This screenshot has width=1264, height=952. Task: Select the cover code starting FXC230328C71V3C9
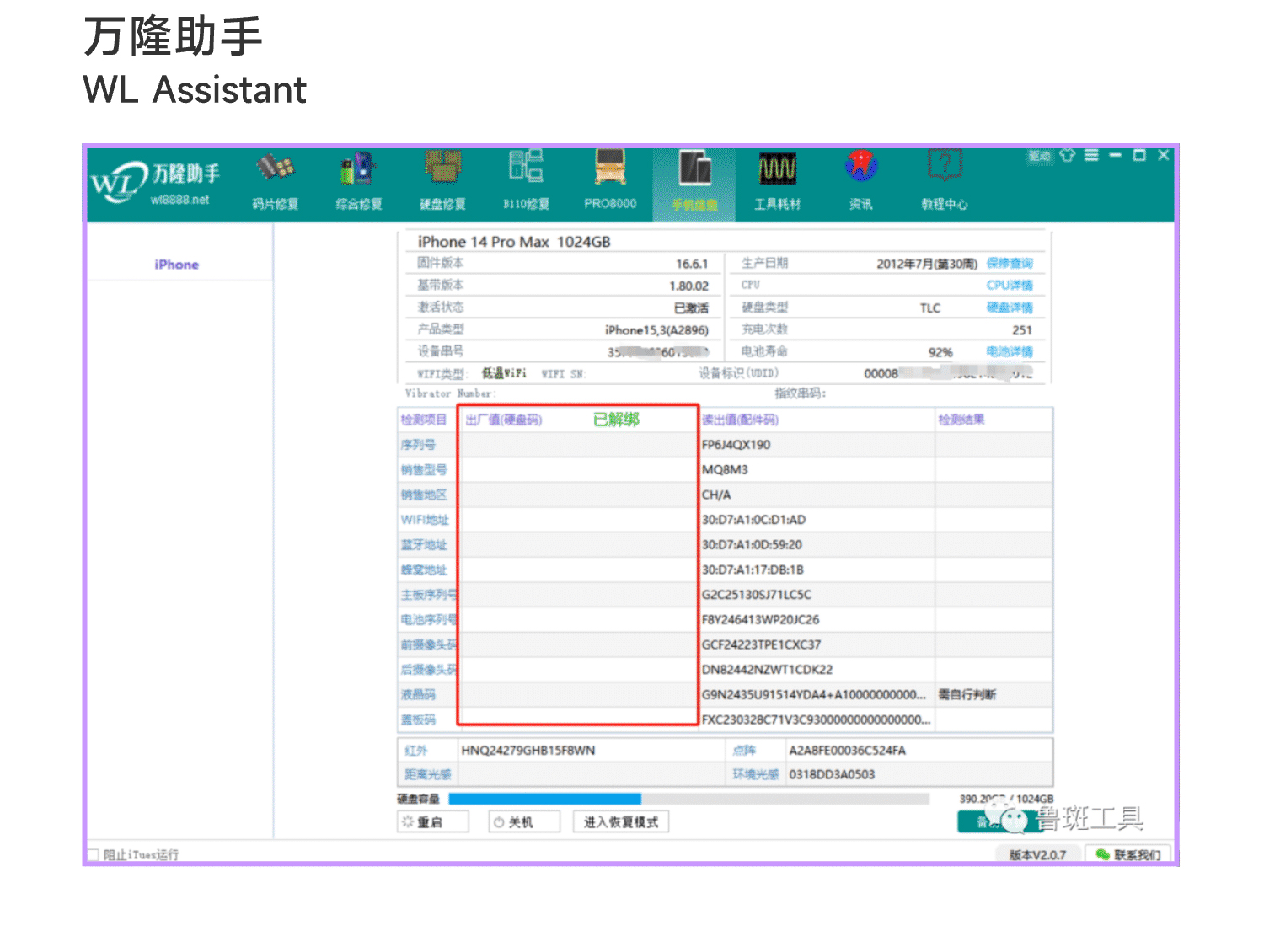click(817, 720)
